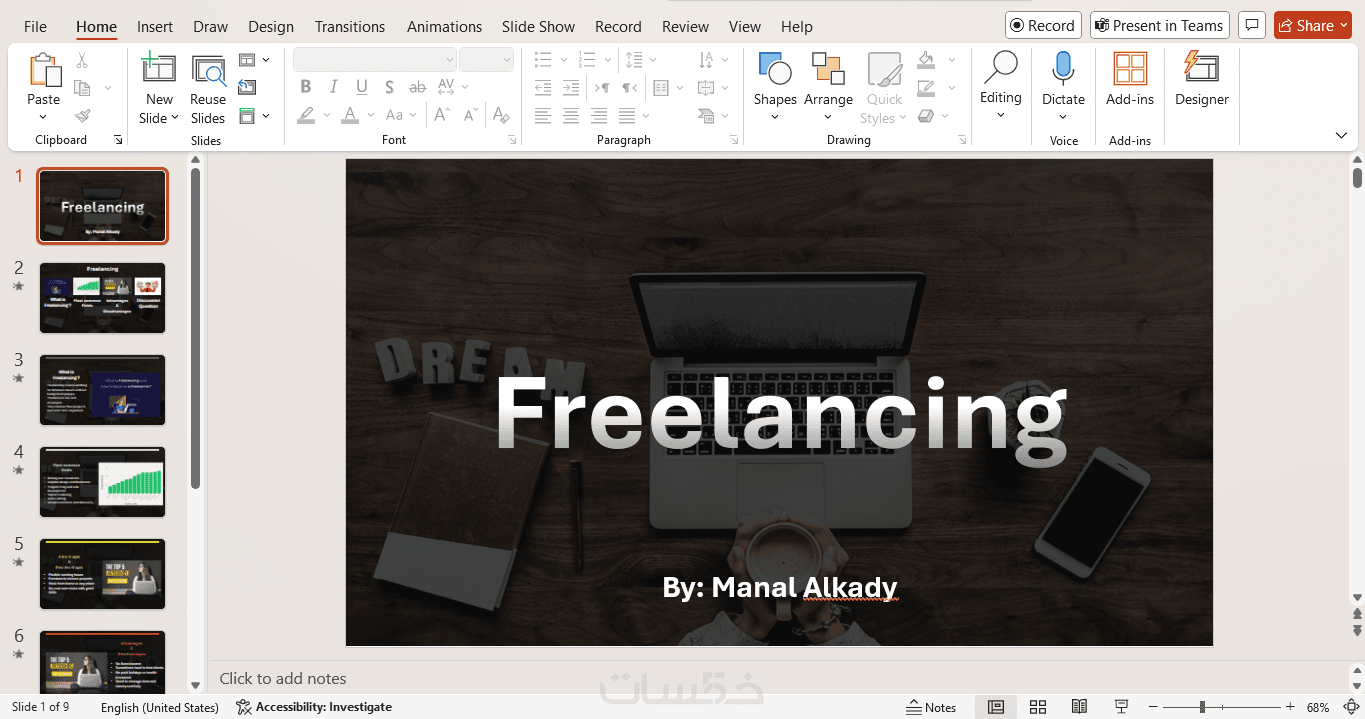This screenshot has height=719, width=1365.
Task: Click the Shape Fill paint bucket
Action: tap(926, 60)
